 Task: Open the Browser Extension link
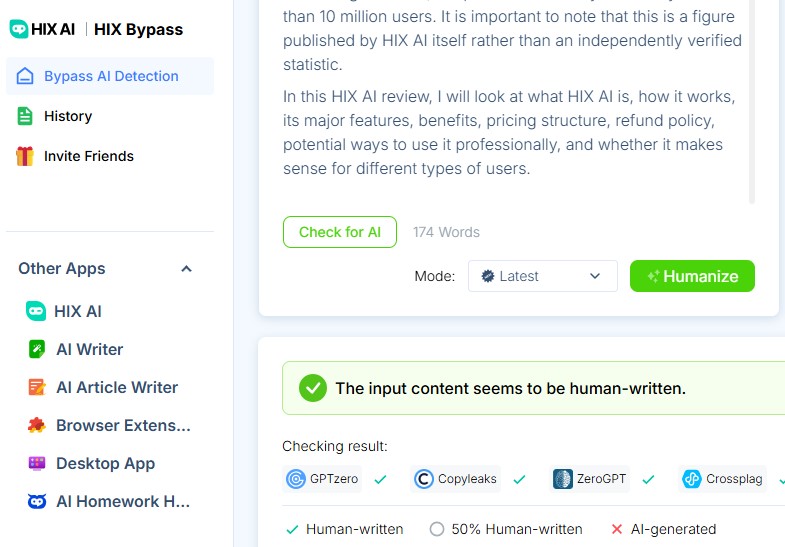[x=123, y=425]
